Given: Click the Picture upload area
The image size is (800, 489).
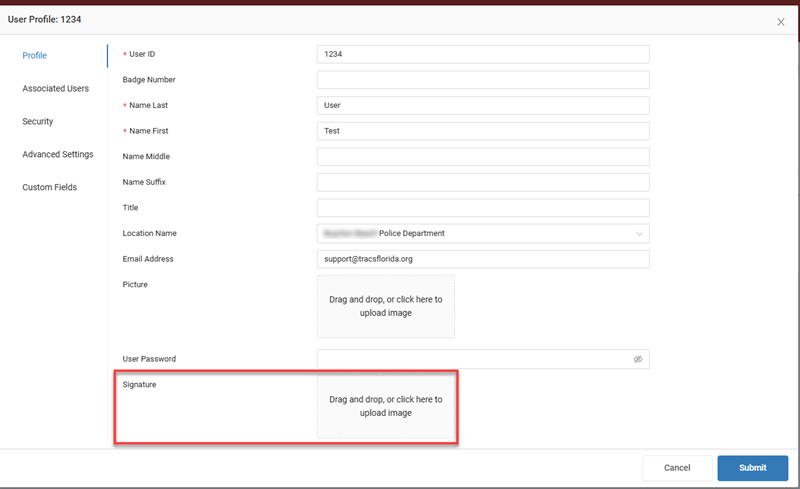Looking at the screenshot, I should 386,306.
